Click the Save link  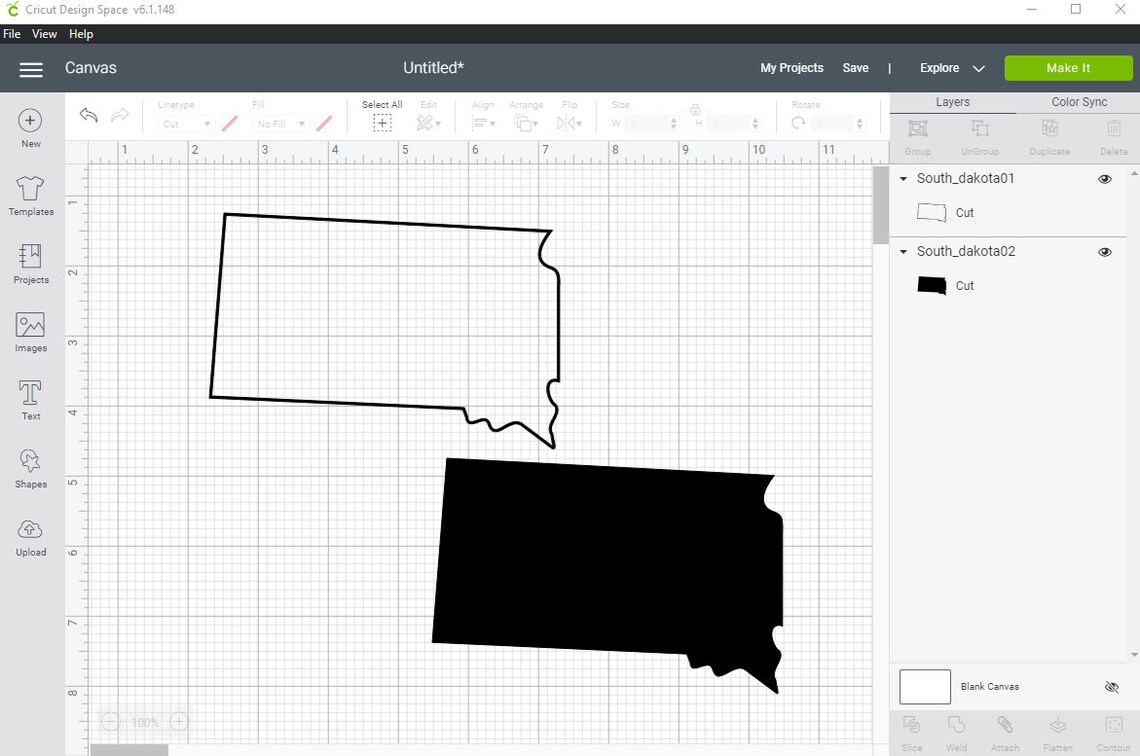[855, 68]
